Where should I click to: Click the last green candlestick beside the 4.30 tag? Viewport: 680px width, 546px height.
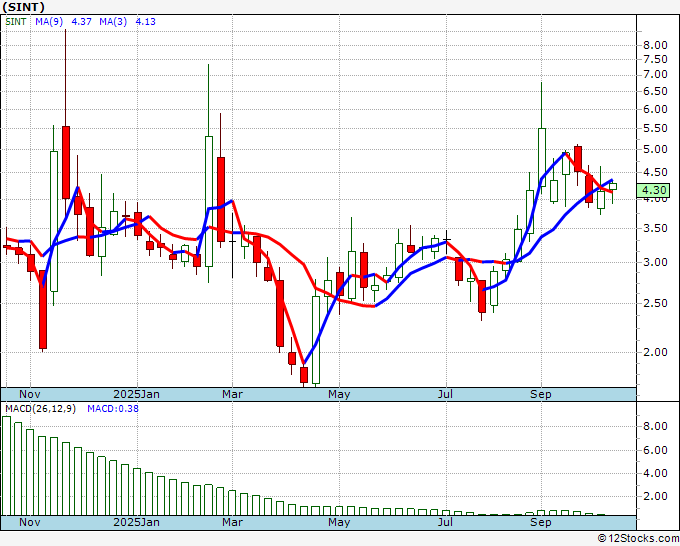(x=612, y=186)
